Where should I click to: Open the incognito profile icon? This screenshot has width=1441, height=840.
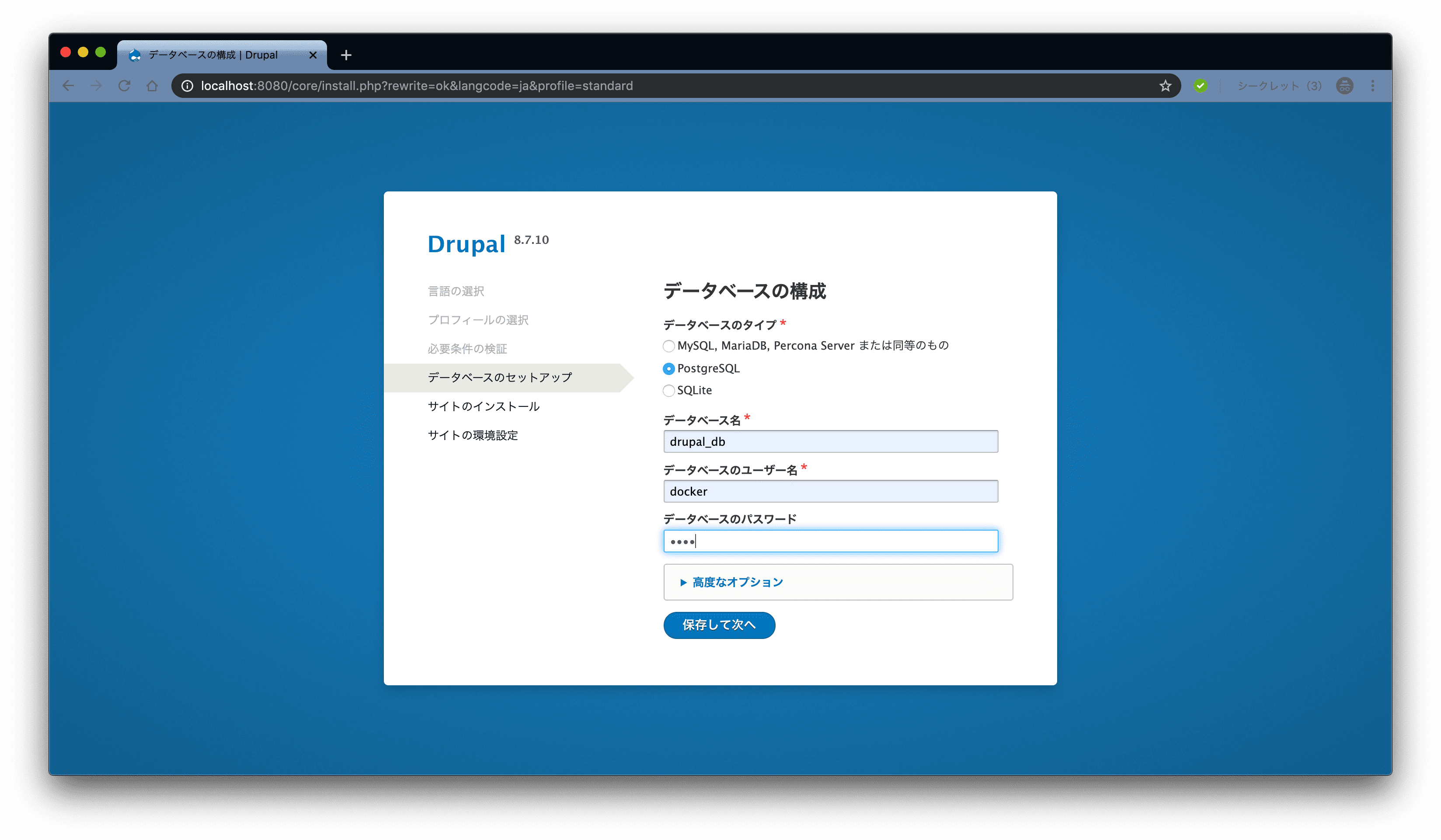click(1344, 86)
